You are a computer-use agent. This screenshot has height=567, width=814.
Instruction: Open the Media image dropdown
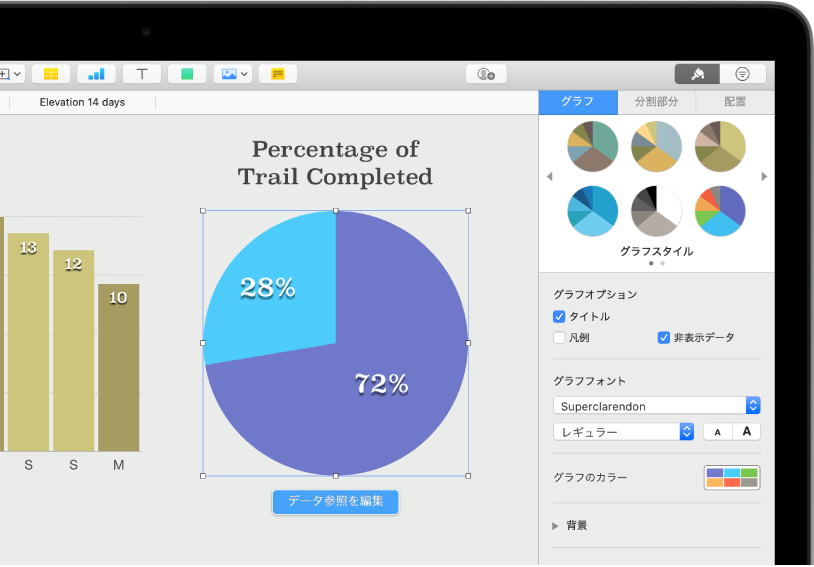[233, 74]
